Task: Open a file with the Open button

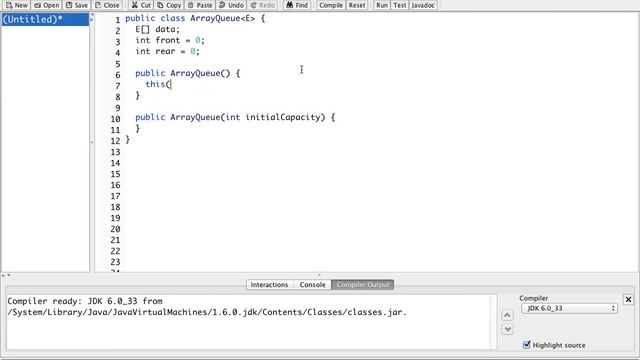Action: (47, 5)
